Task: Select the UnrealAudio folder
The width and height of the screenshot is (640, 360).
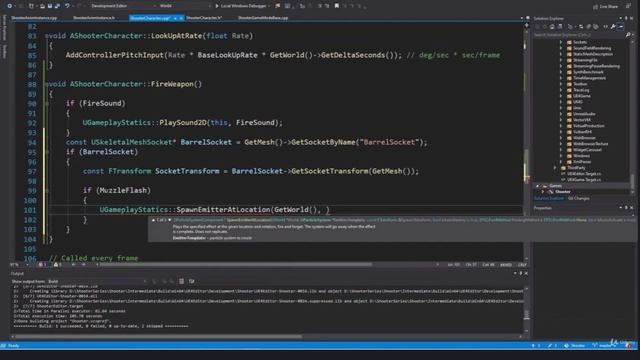Action: point(584,114)
